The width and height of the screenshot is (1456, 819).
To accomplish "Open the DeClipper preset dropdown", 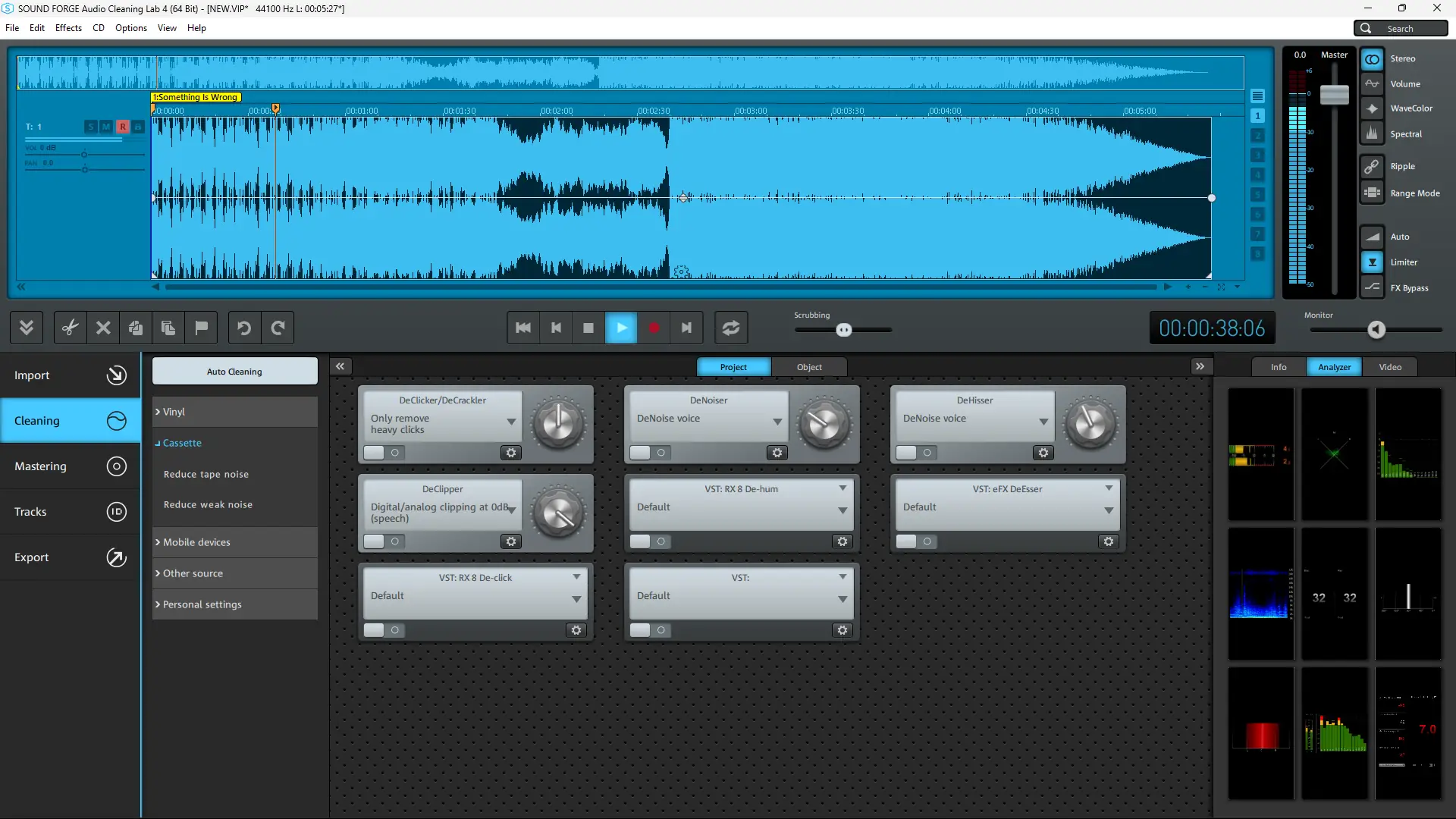I will coord(512,510).
